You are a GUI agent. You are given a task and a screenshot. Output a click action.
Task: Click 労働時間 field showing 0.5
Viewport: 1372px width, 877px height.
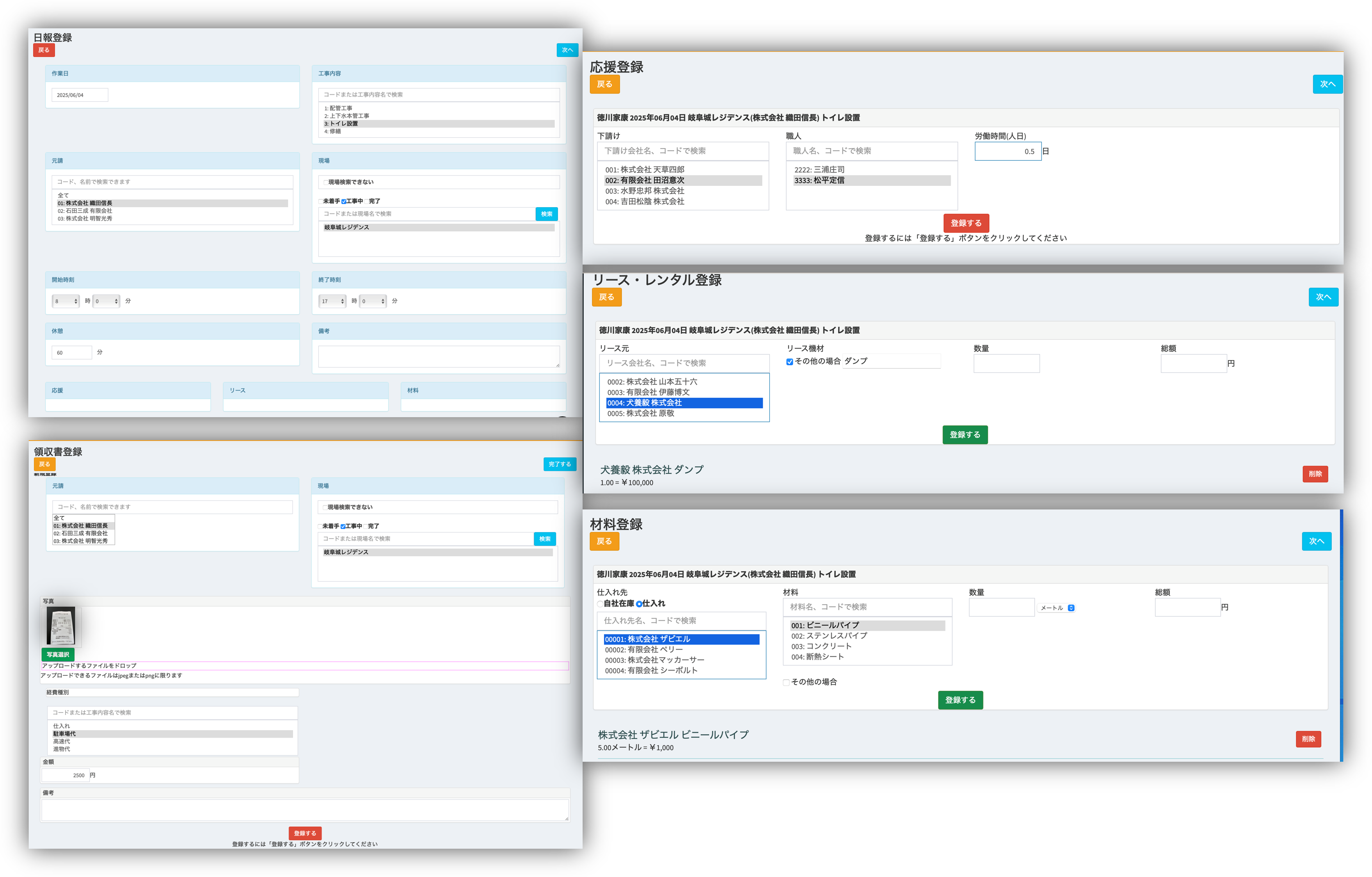point(1008,151)
